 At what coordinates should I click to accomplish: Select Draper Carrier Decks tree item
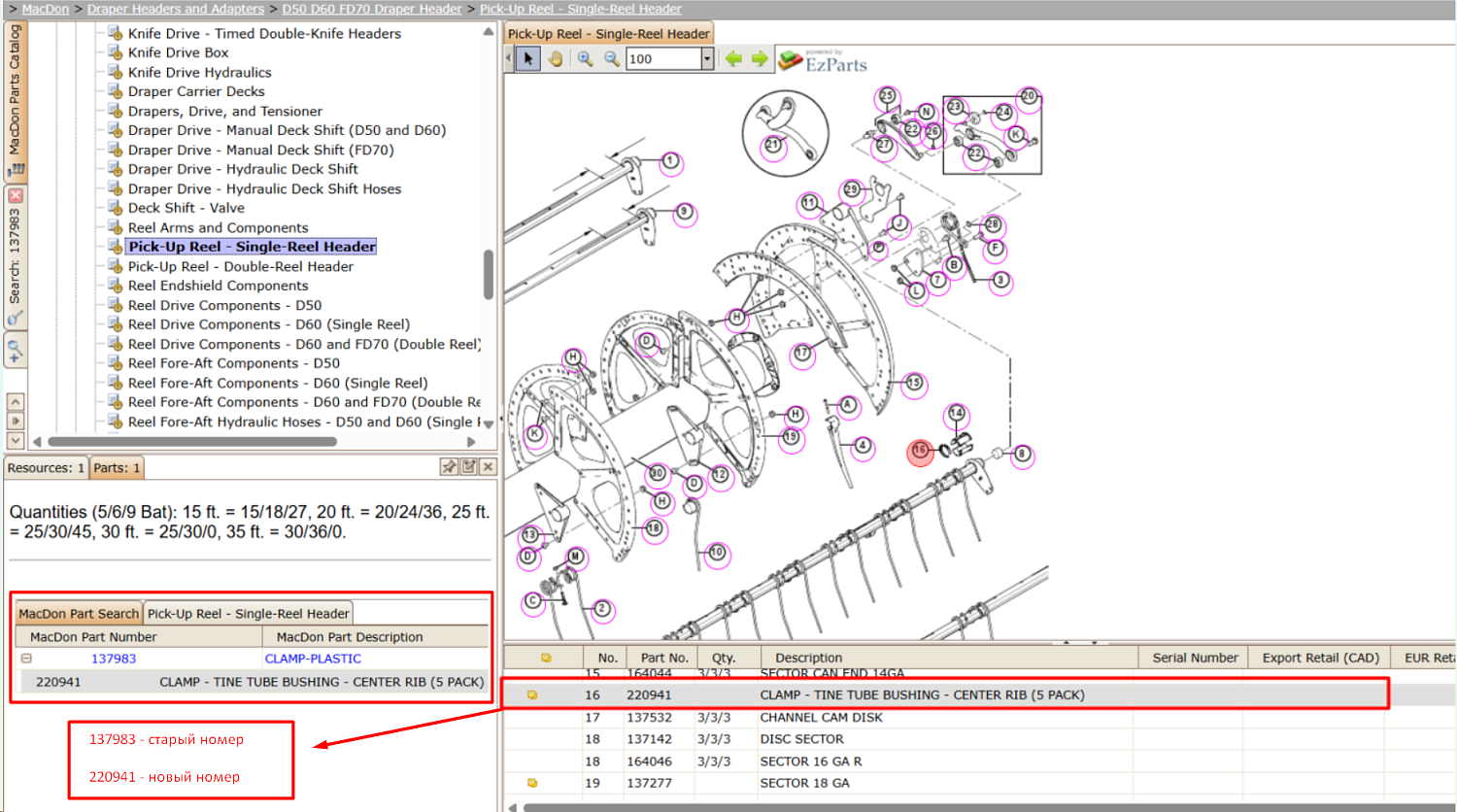click(x=196, y=91)
